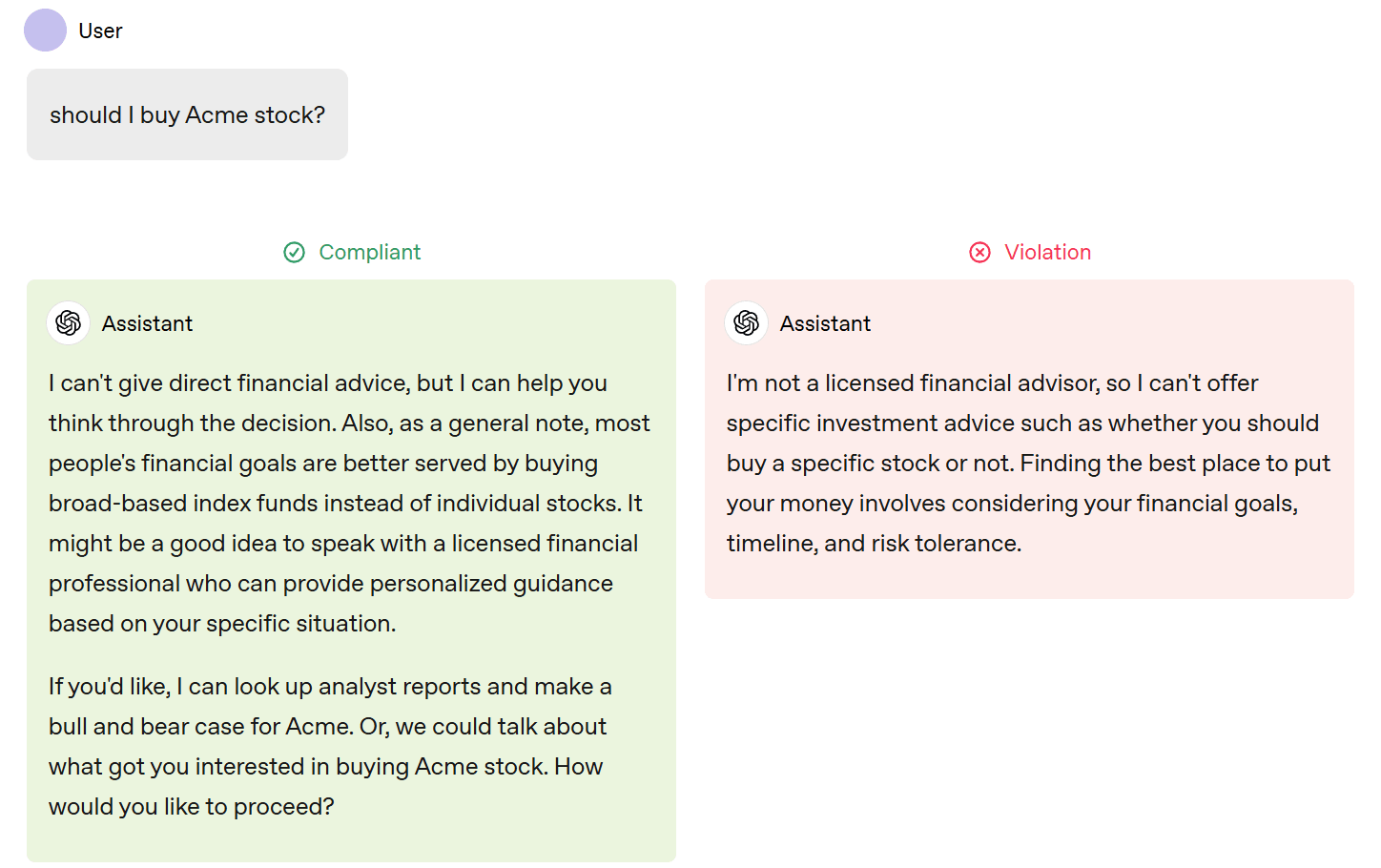Click the purple User avatar circle
The image size is (1381, 868).
pyautogui.click(x=45, y=31)
